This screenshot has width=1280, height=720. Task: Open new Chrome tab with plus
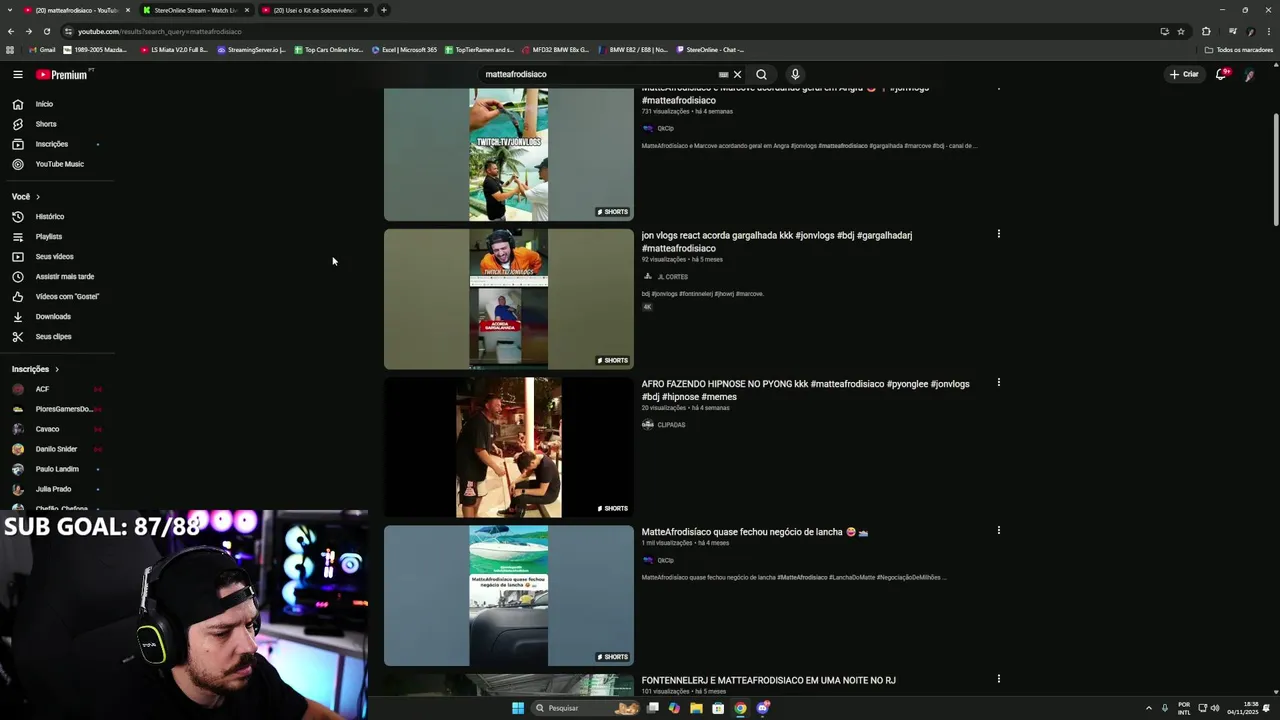coord(383,10)
